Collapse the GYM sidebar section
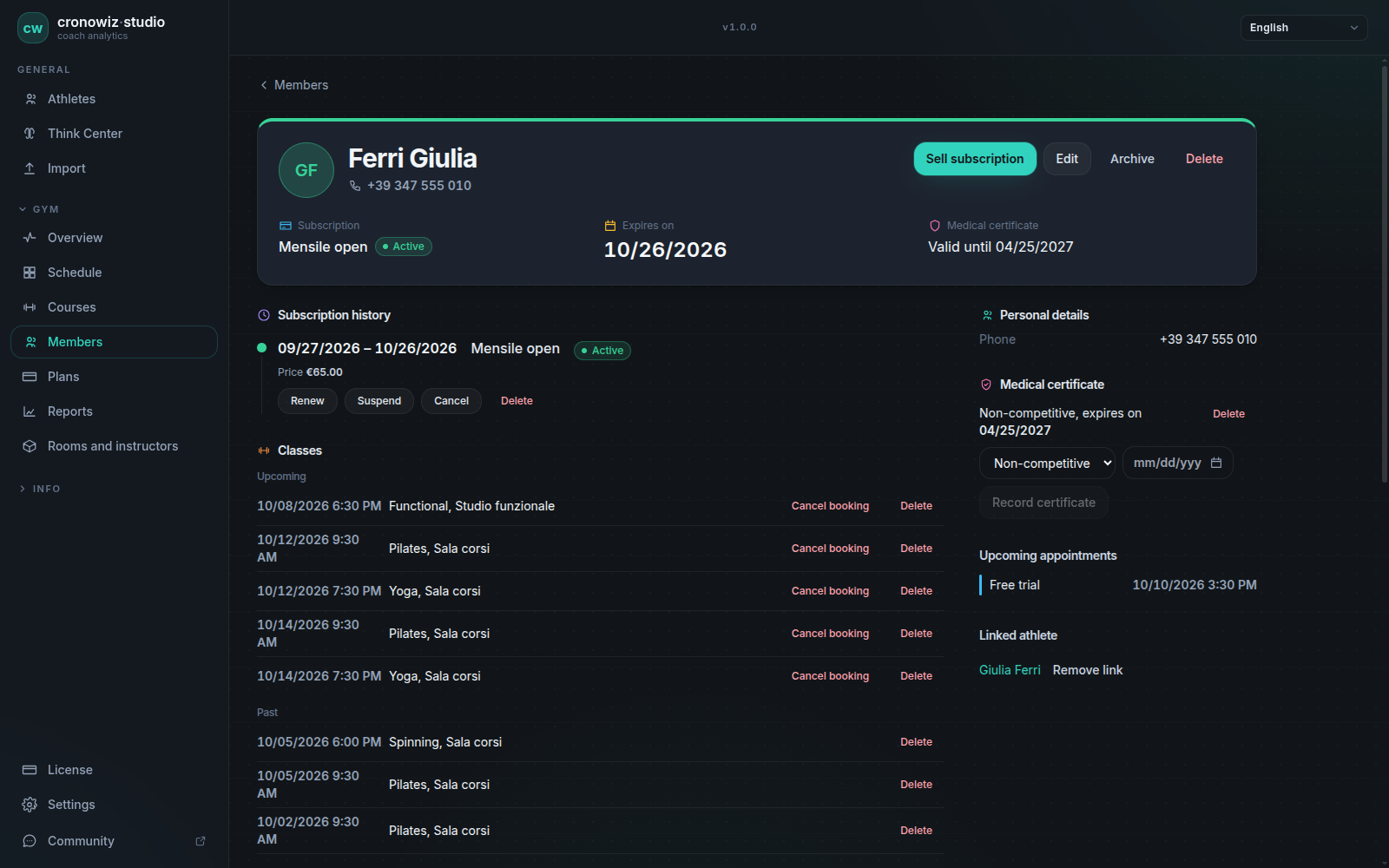The image size is (1389, 868). 39,209
